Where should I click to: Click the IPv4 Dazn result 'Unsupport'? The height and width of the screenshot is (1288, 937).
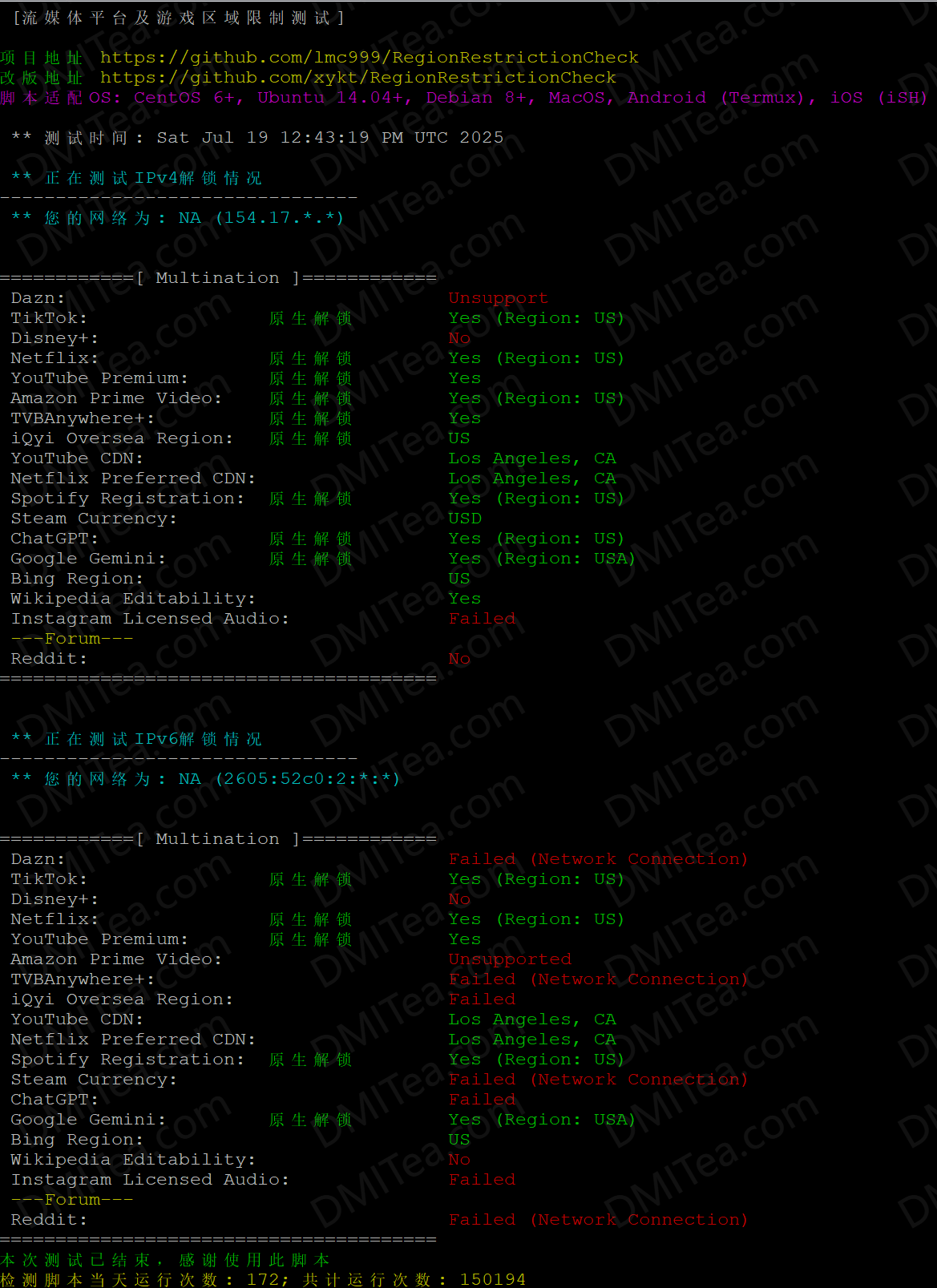pyautogui.click(x=499, y=298)
